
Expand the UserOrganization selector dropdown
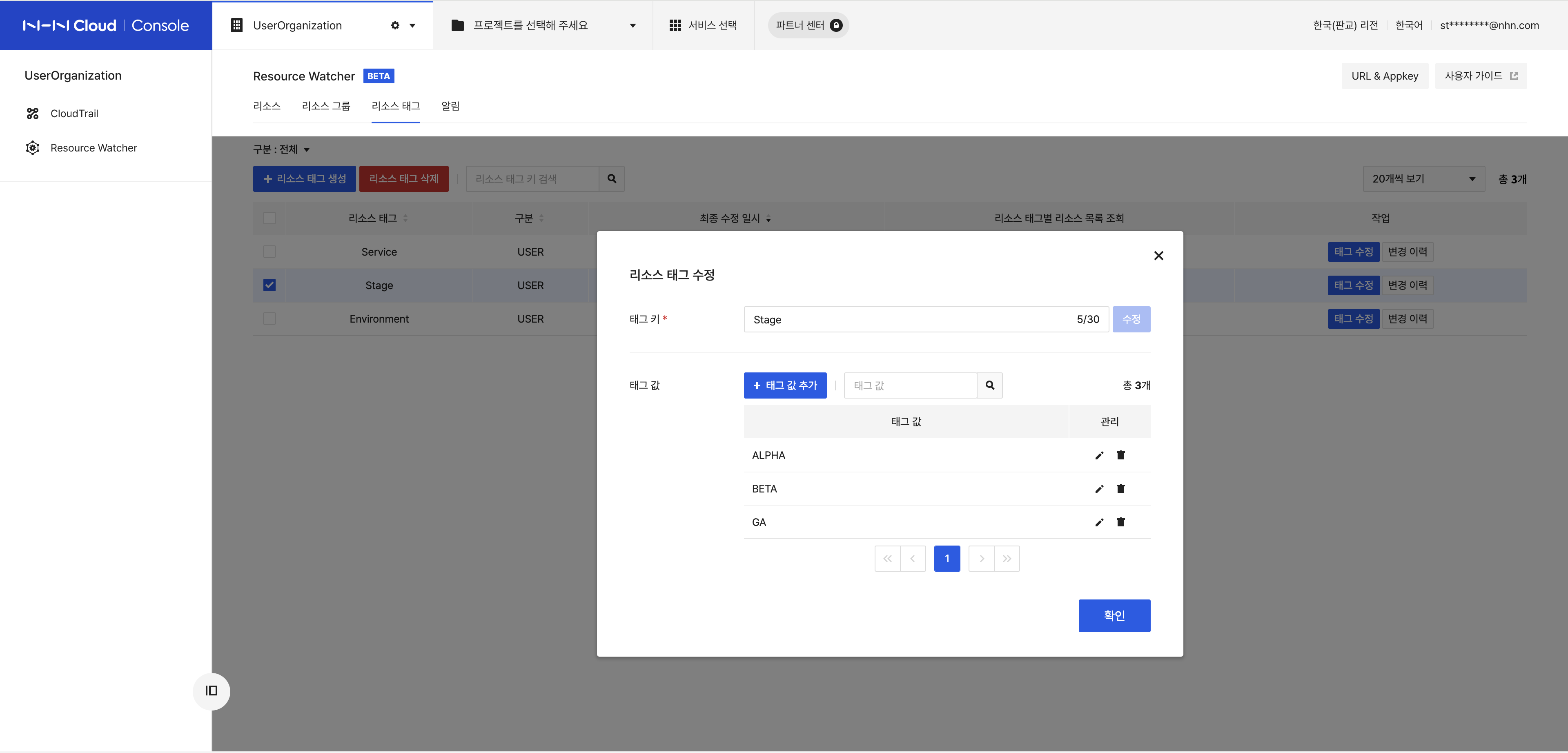pyautogui.click(x=412, y=26)
